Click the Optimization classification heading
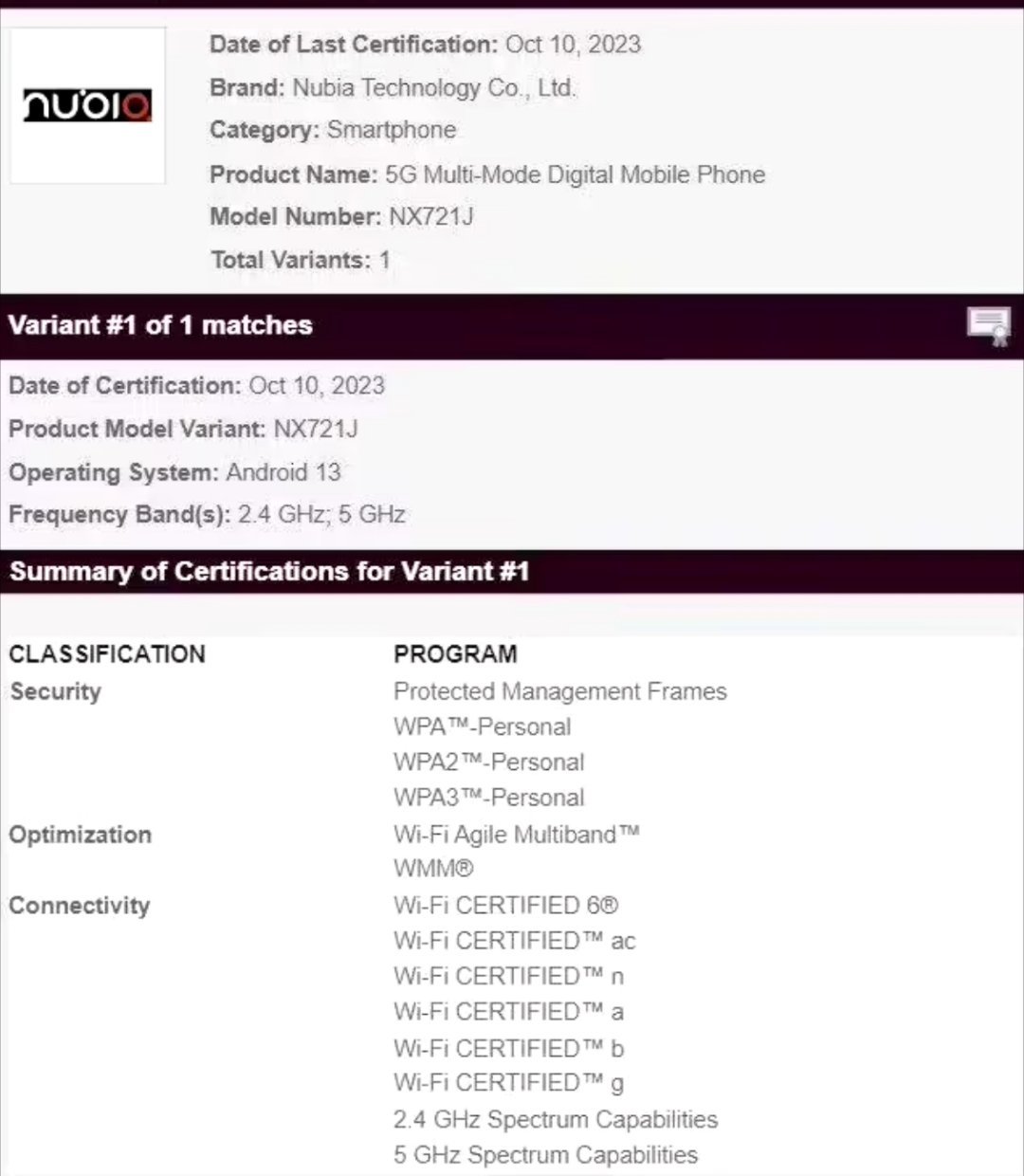The width and height of the screenshot is (1024, 1176). 81,835
